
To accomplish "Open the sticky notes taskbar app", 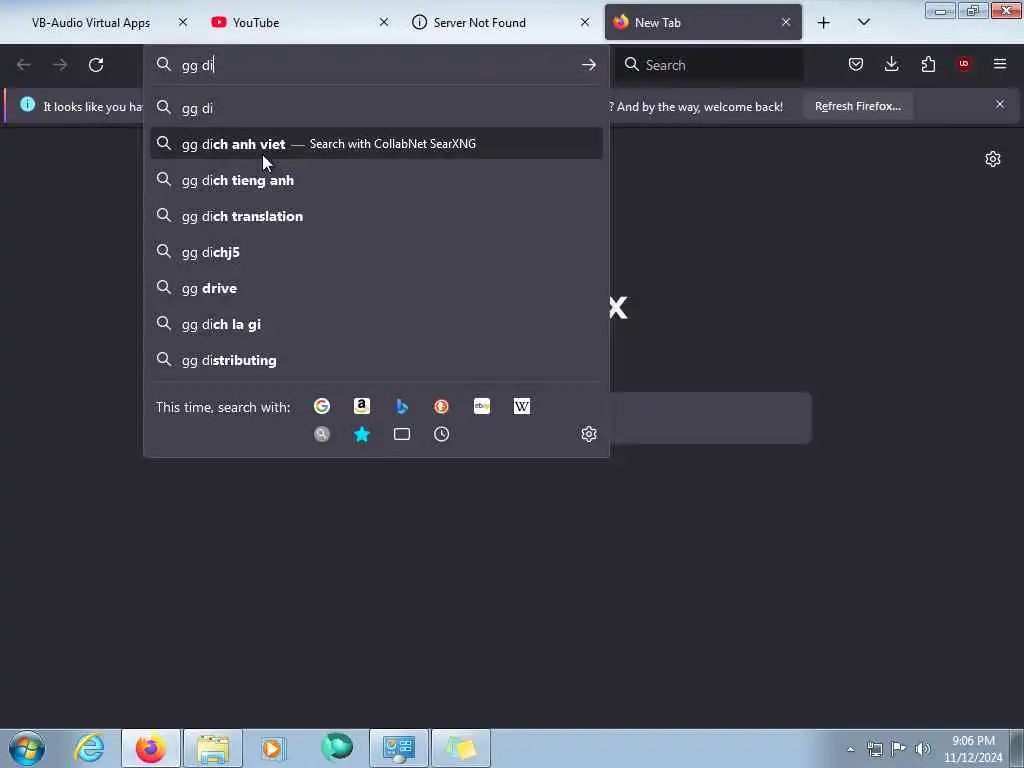I will tap(461, 748).
